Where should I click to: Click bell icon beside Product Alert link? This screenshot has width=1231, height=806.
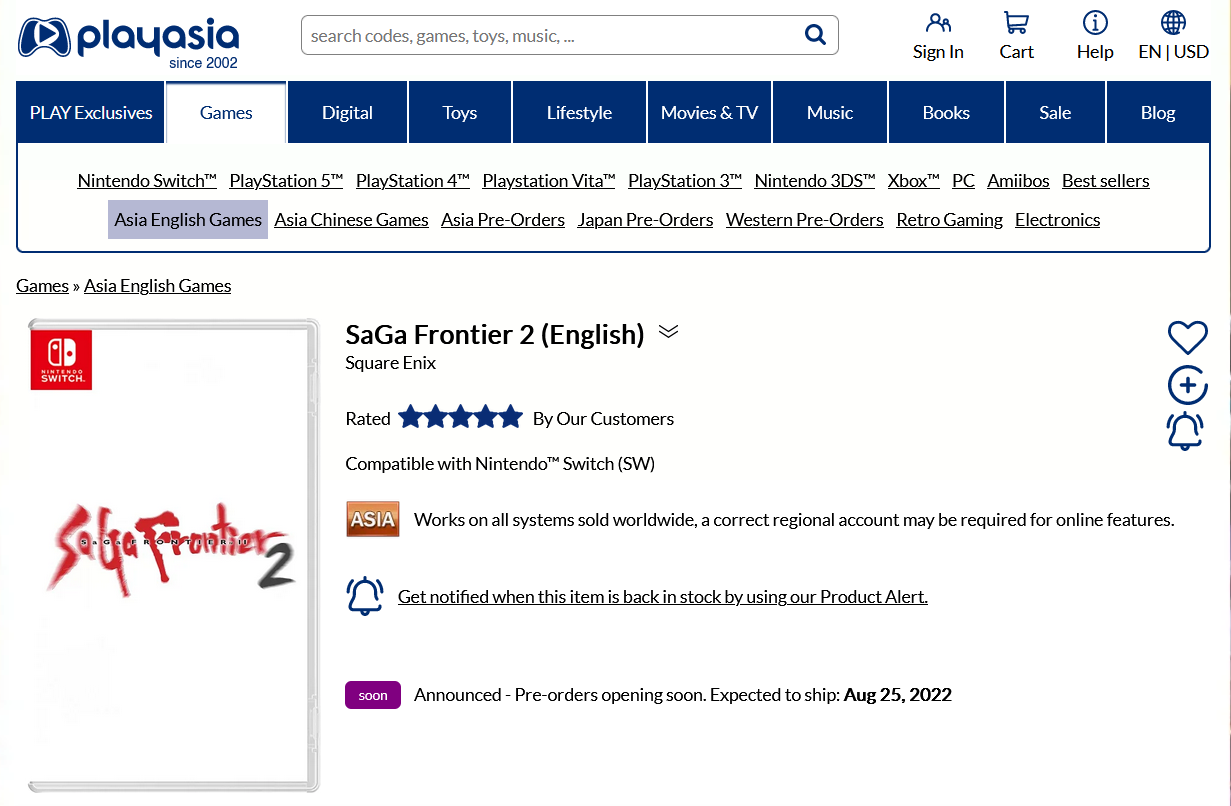365,596
